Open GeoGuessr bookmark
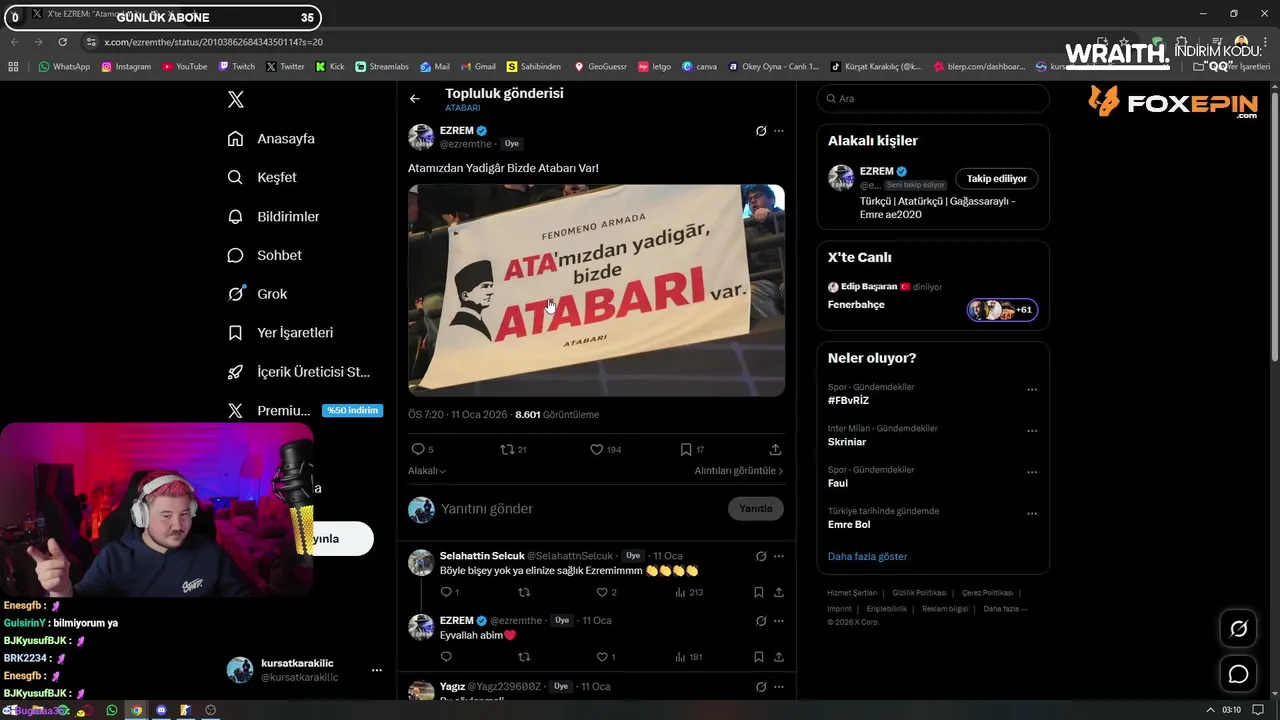Image resolution: width=1280 pixels, height=720 pixels. 600,67
